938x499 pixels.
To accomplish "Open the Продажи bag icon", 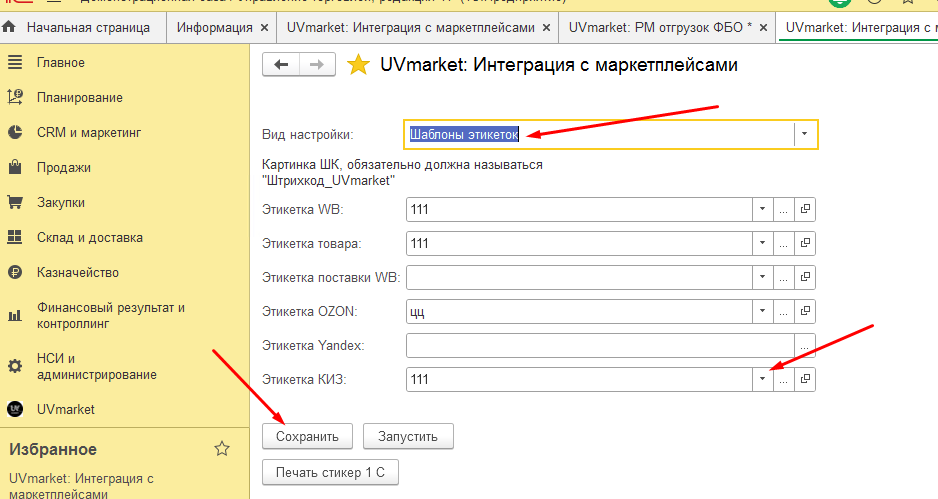I will pyautogui.click(x=15, y=167).
